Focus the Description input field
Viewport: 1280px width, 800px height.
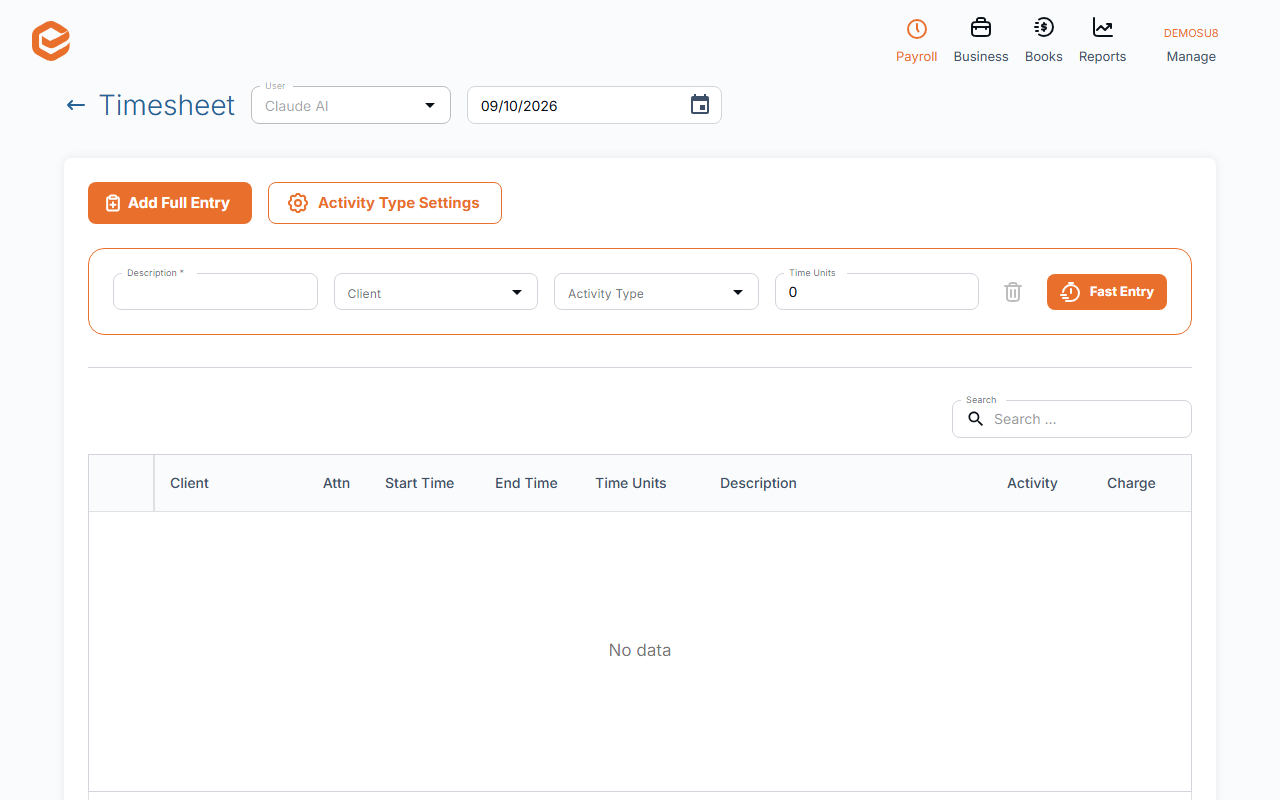215,292
